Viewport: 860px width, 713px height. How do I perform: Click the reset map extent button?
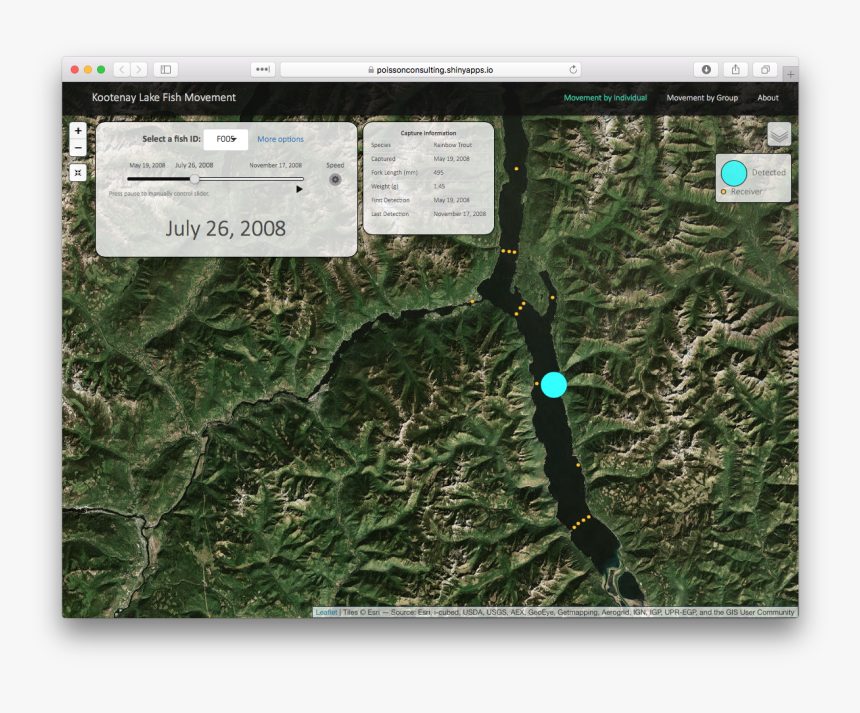click(x=78, y=172)
